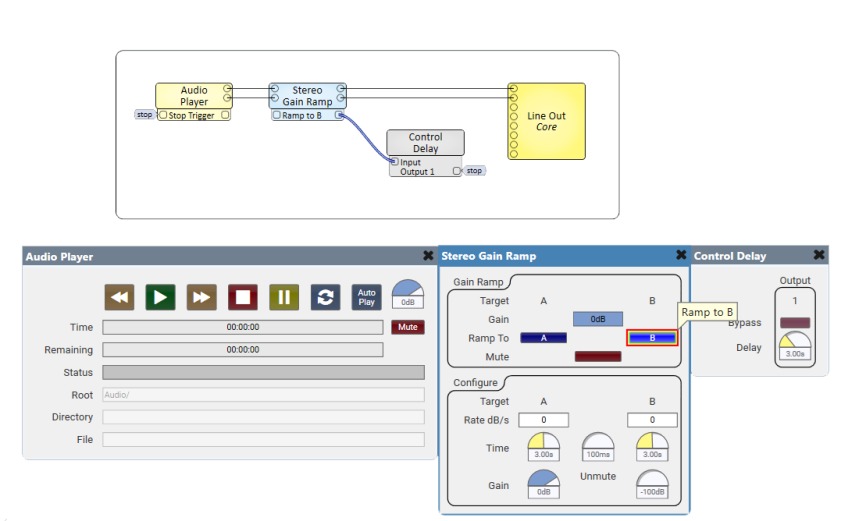
Task: Click the Audio Player second output pin
Action: [x=227, y=98]
